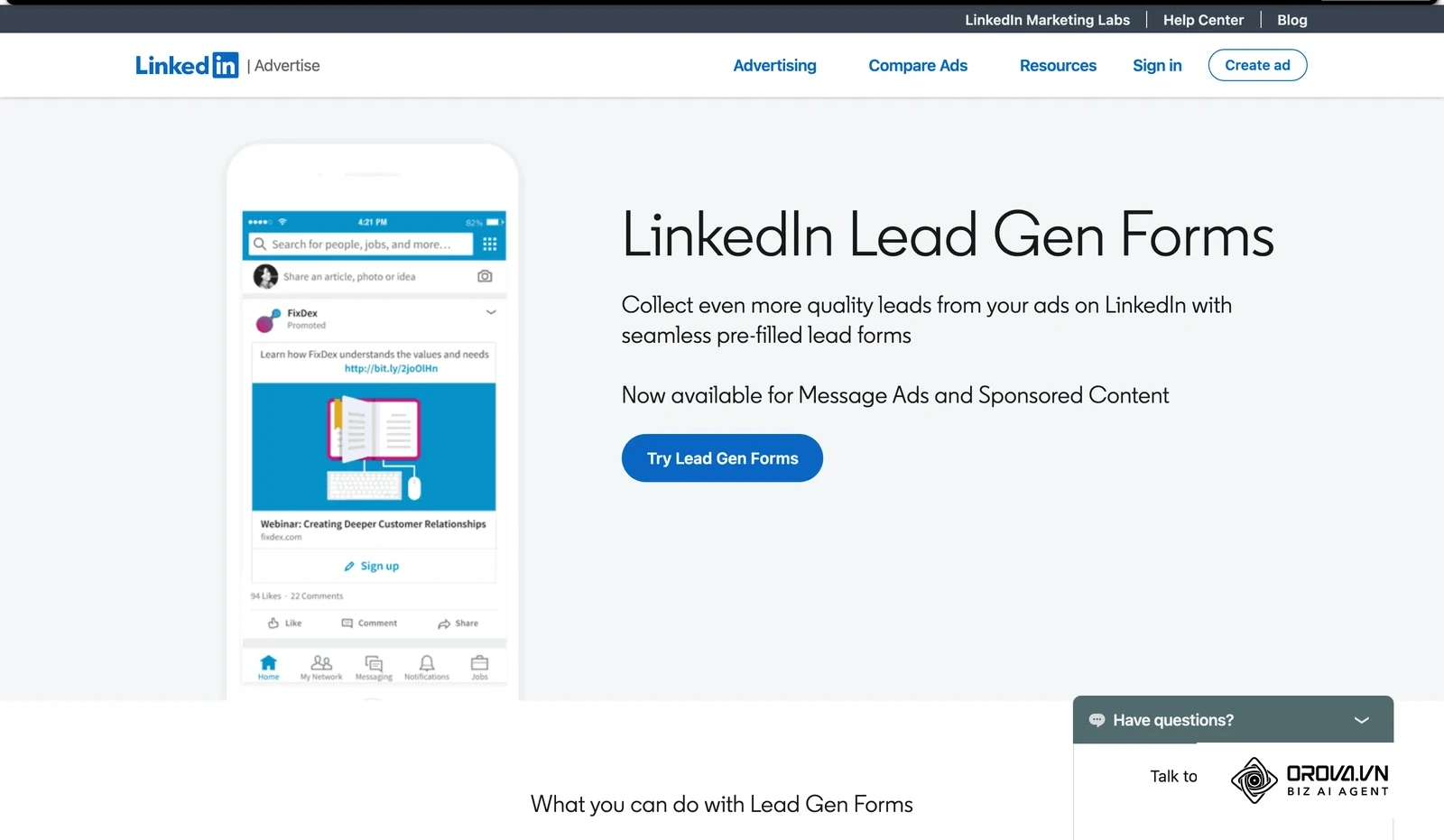The height and width of the screenshot is (840, 1444).
Task: Click the OROVA.VN agent logo
Action: coord(1310,780)
